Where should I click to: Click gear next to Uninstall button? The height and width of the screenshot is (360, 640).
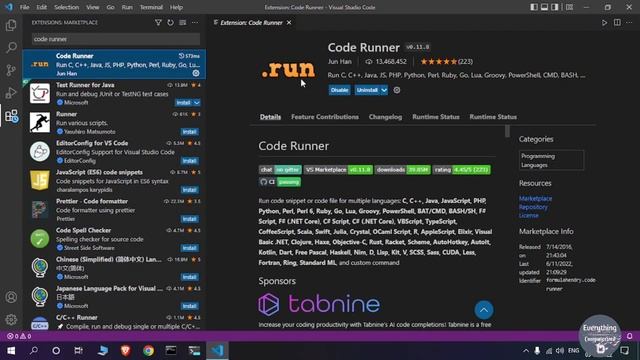(x=397, y=90)
